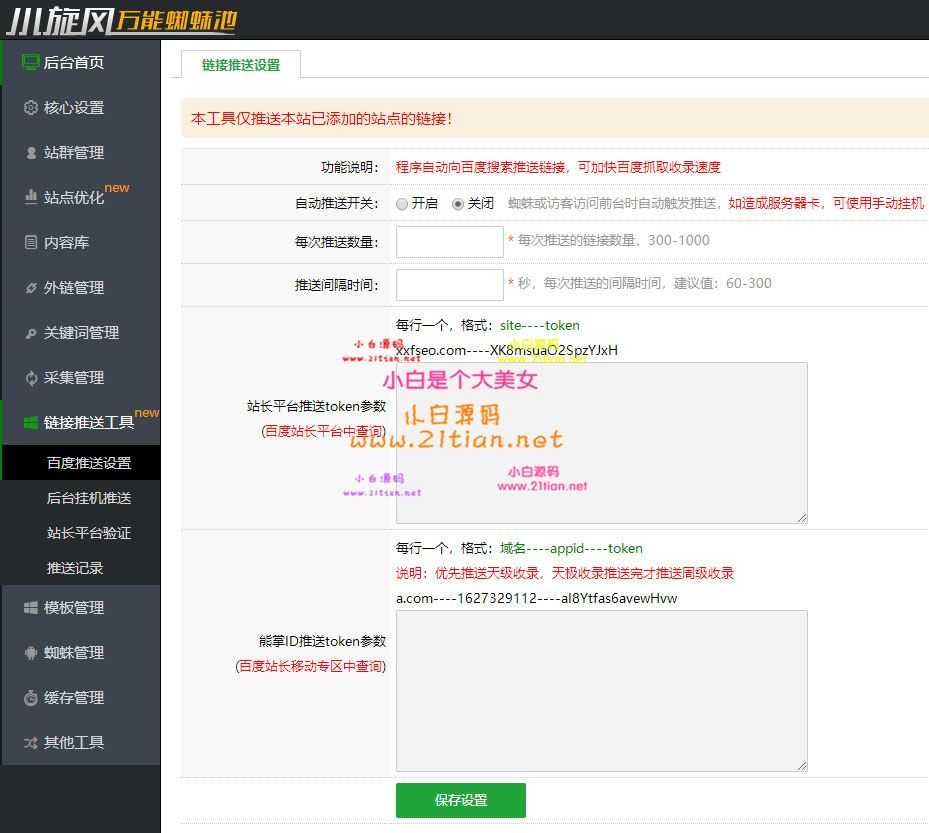This screenshot has height=833, width=929.
Task: Click the hint 每次推送的链接数量, 300-1000
Action: pos(613,240)
